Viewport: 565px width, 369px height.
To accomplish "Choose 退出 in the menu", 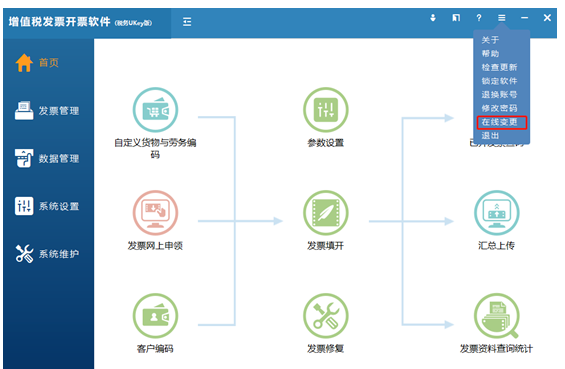I will point(490,136).
